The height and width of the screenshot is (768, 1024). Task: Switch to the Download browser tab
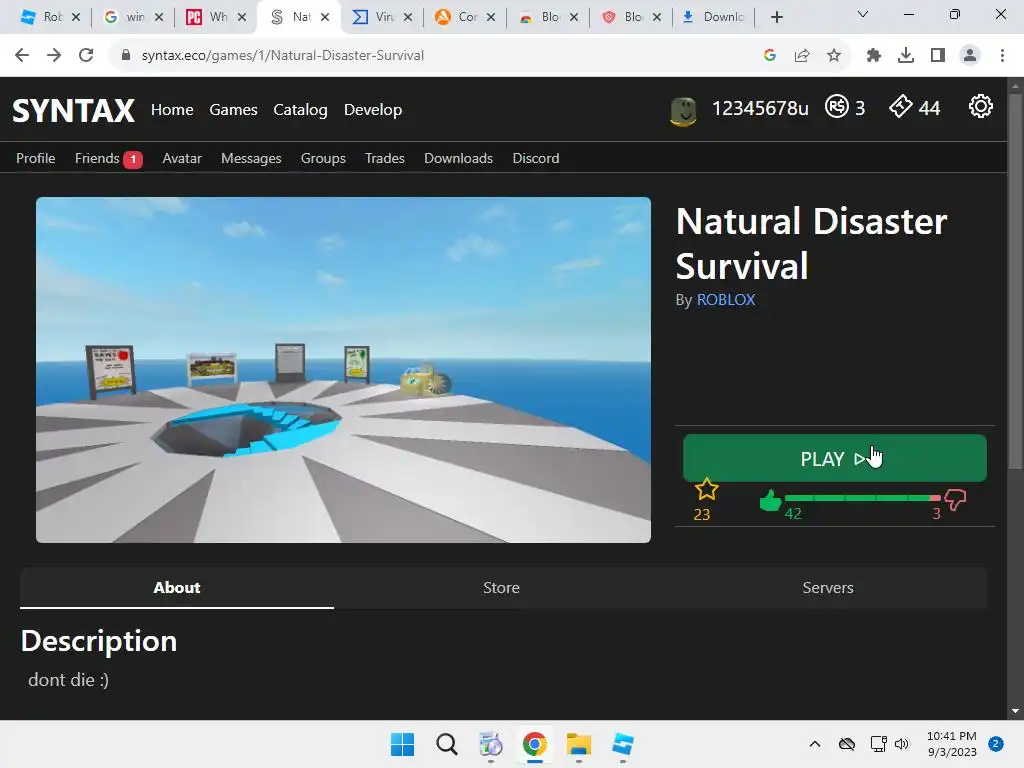click(715, 17)
